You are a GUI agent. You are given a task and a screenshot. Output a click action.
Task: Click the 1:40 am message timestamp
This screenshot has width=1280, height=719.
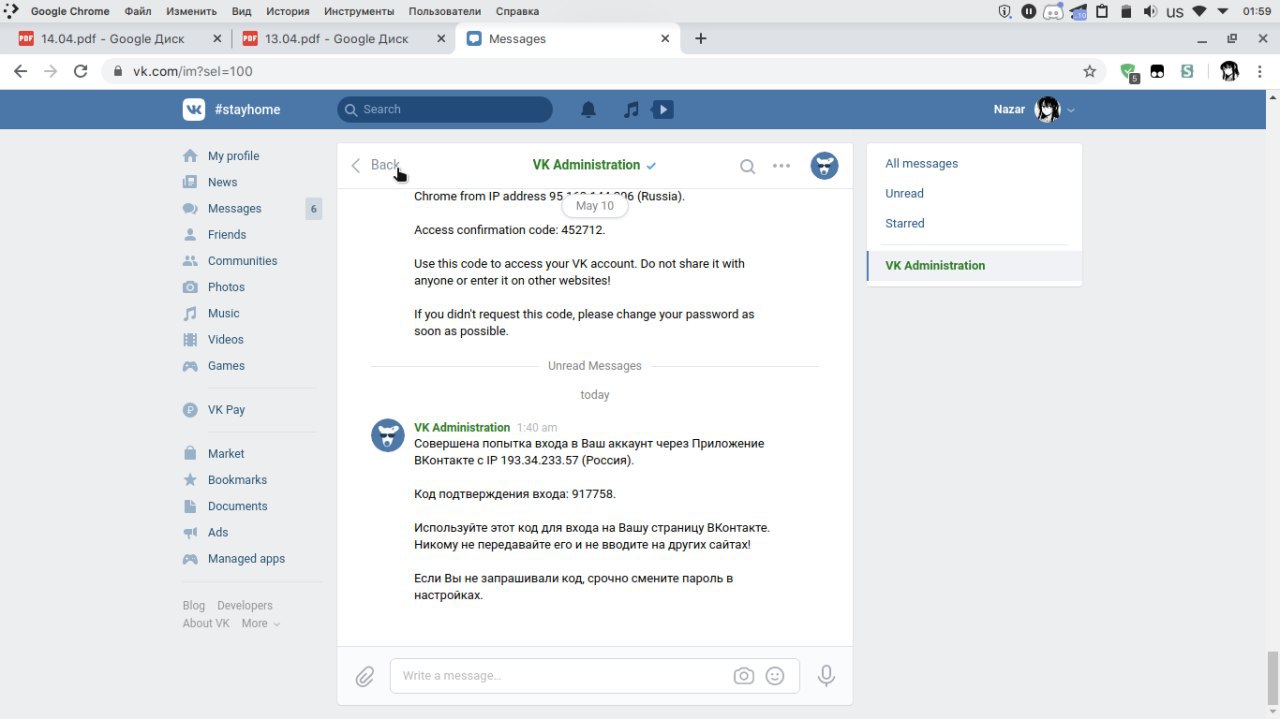pos(537,427)
